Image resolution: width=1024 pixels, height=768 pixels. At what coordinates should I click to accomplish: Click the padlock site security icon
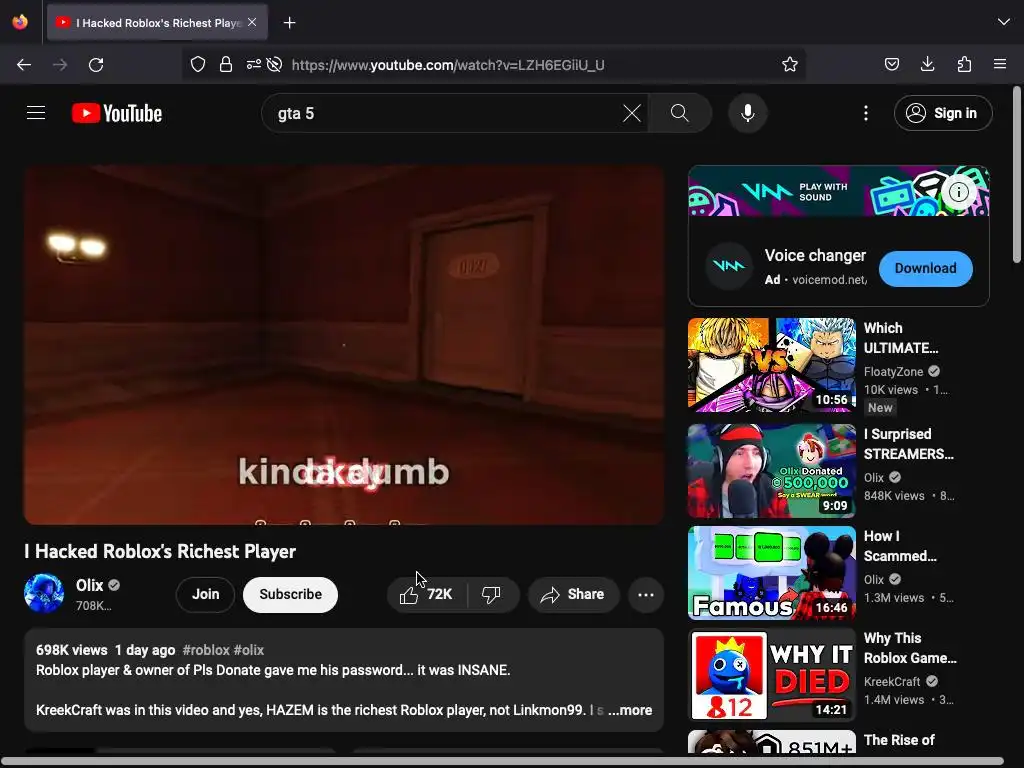[226, 64]
